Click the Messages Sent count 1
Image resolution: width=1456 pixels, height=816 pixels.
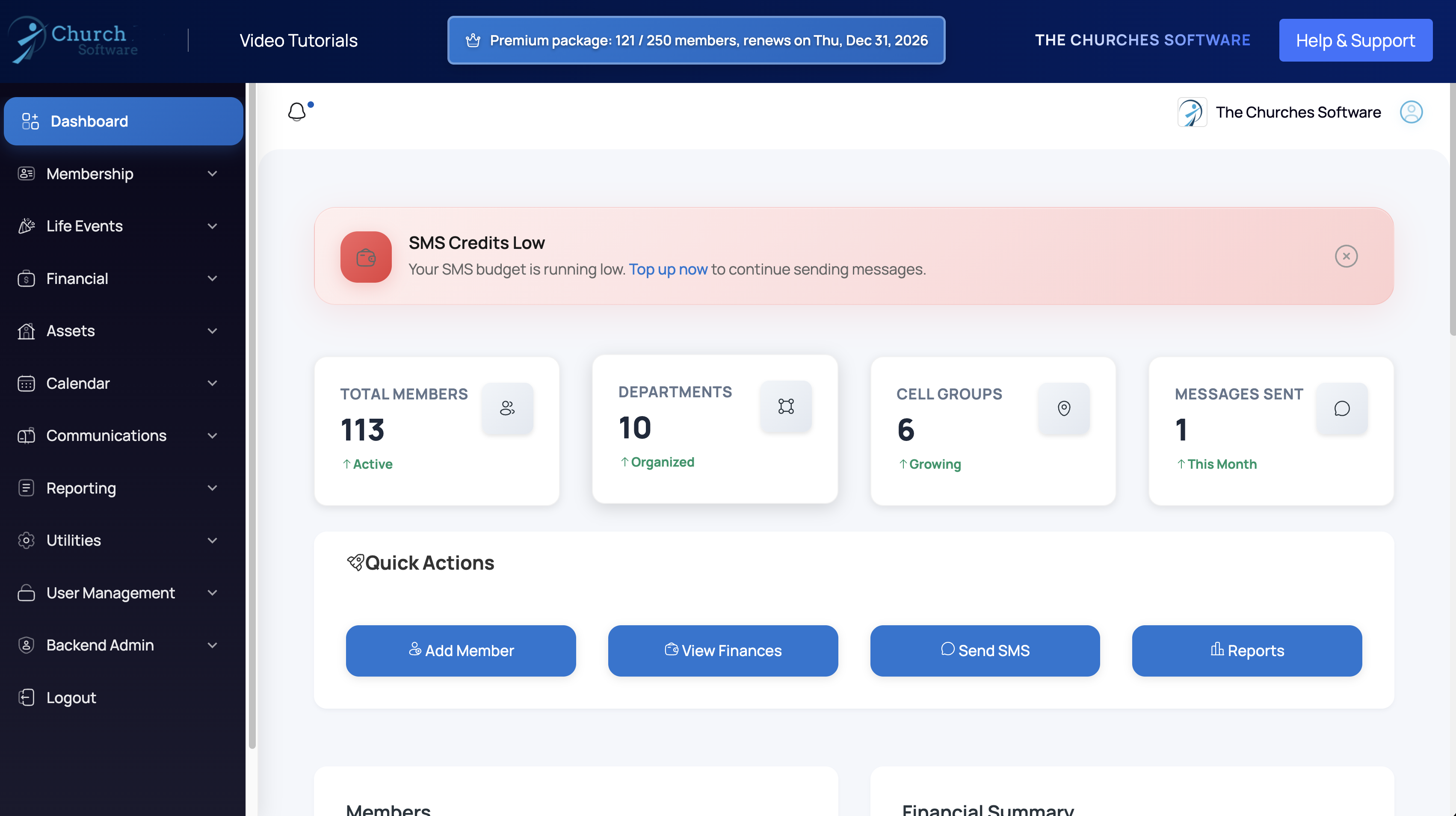(x=1181, y=429)
